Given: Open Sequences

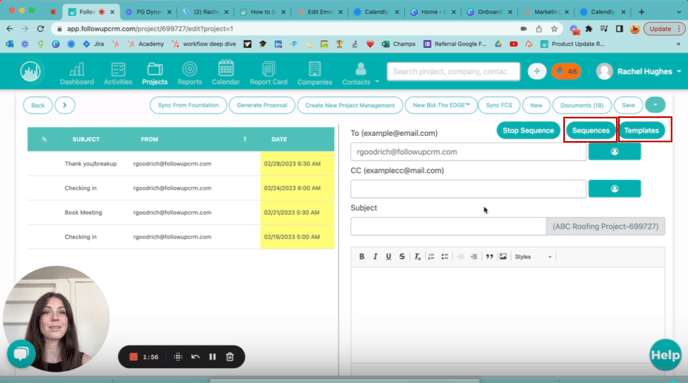Looking at the screenshot, I should pos(591,130).
